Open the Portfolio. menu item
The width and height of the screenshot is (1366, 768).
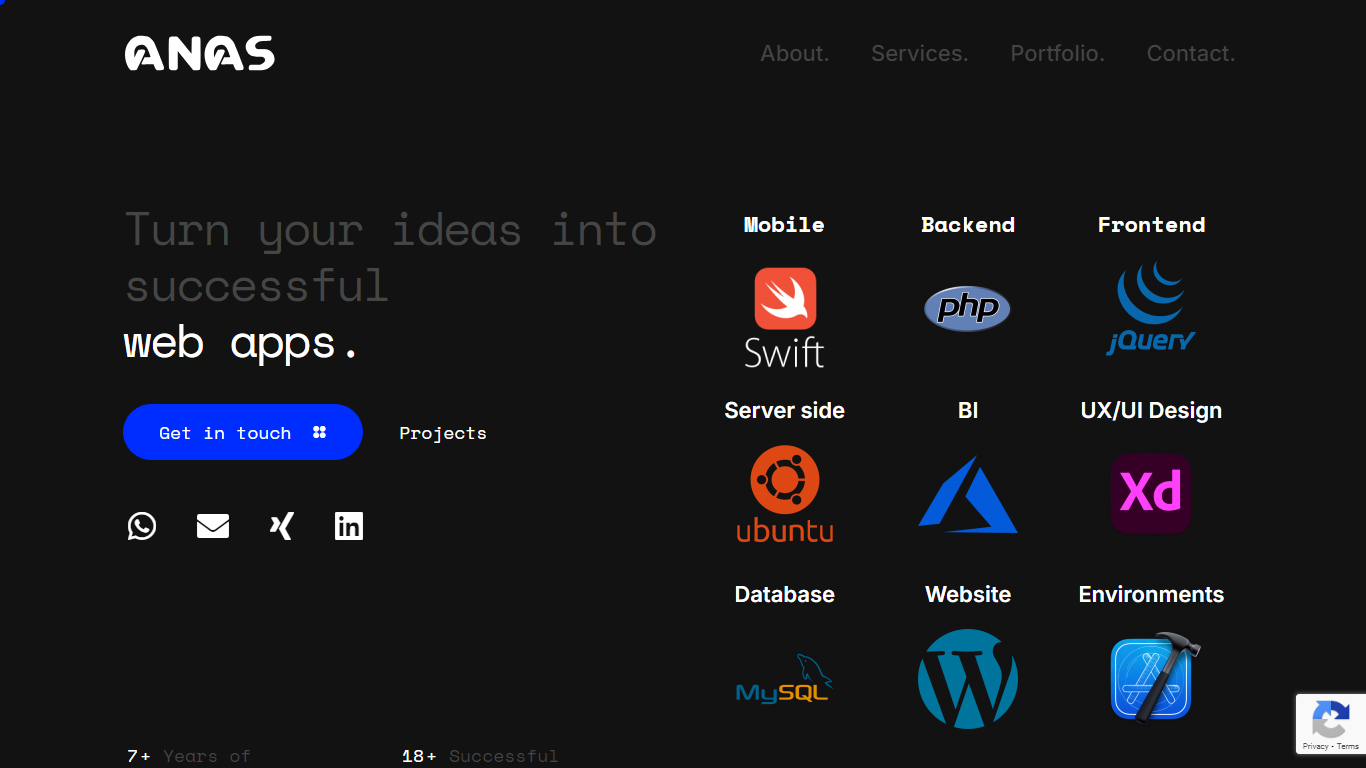coord(1058,54)
